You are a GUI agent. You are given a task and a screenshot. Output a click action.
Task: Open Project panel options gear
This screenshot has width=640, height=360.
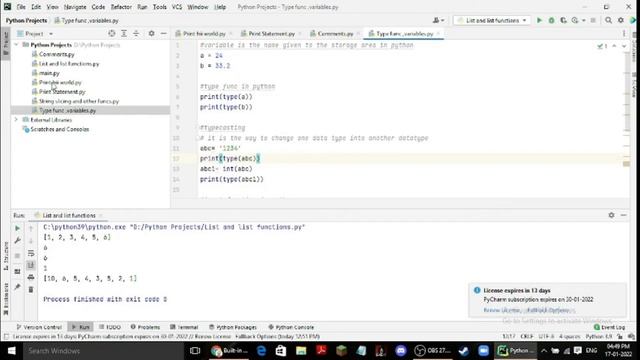point(151,33)
